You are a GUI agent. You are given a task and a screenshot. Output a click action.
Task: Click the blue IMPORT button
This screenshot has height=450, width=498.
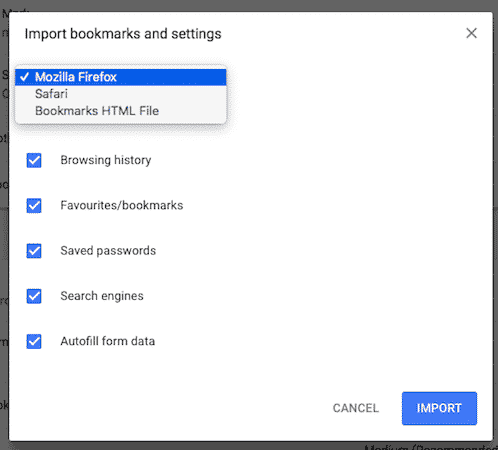[439, 408]
